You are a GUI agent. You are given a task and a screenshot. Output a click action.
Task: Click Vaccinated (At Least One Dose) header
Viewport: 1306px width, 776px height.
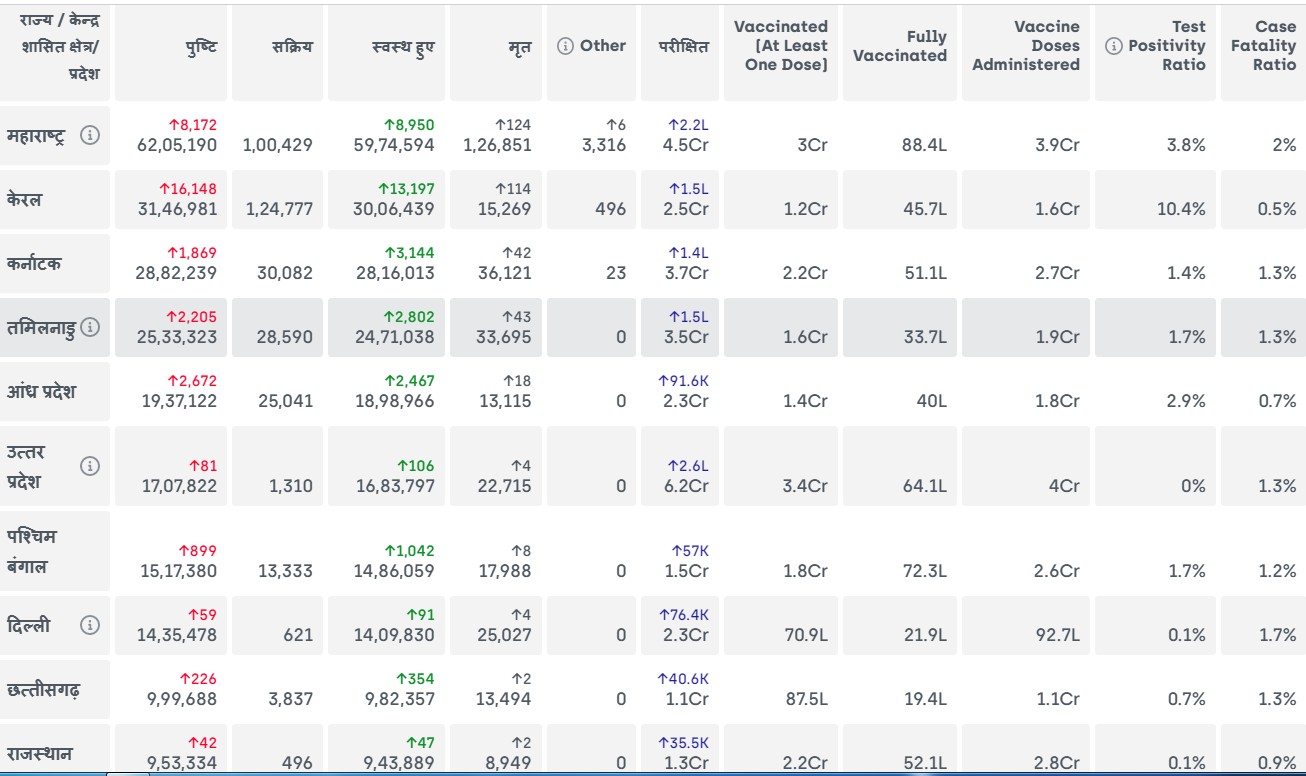781,46
